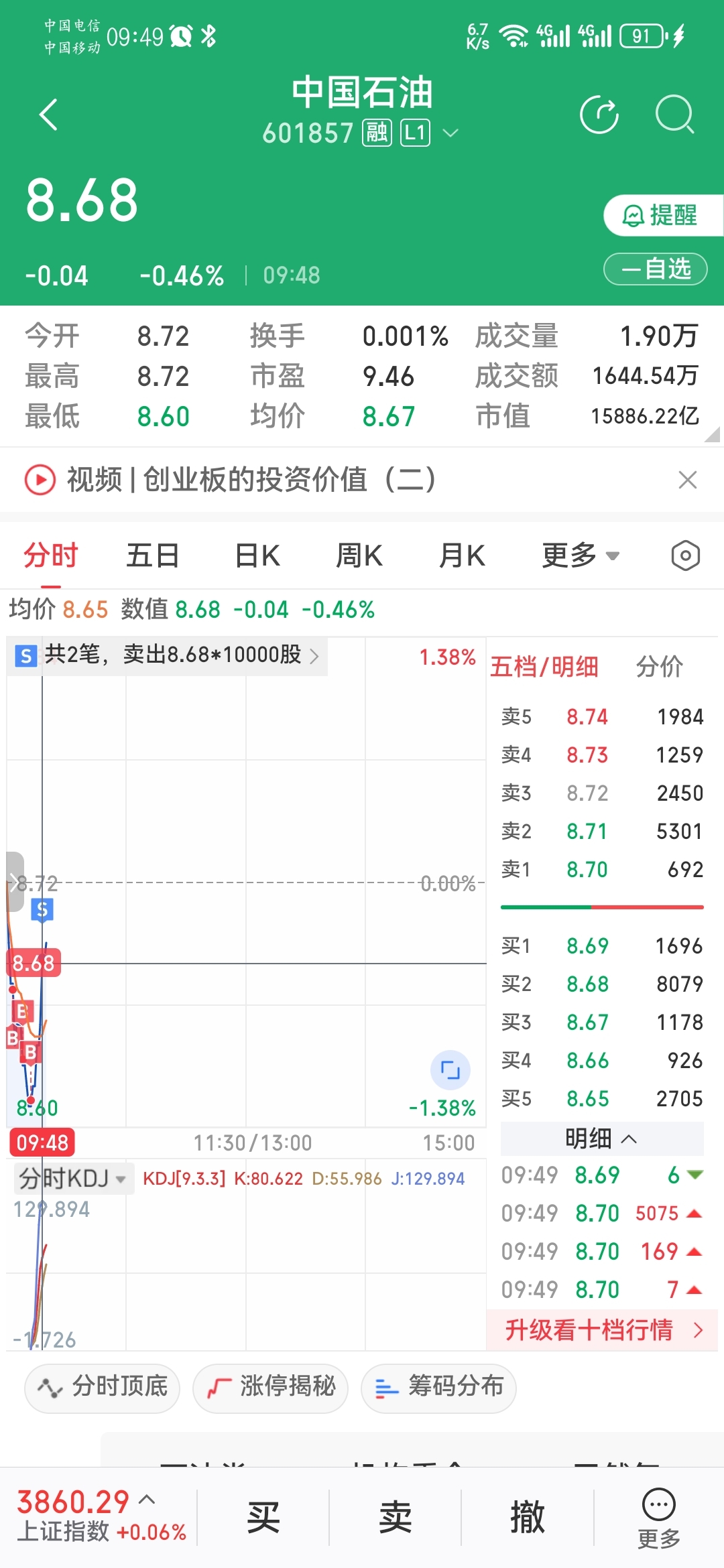Tap 卖2 price 8.71 row
The height and width of the screenshot is (1568, 724).
[x=602, y=831]
